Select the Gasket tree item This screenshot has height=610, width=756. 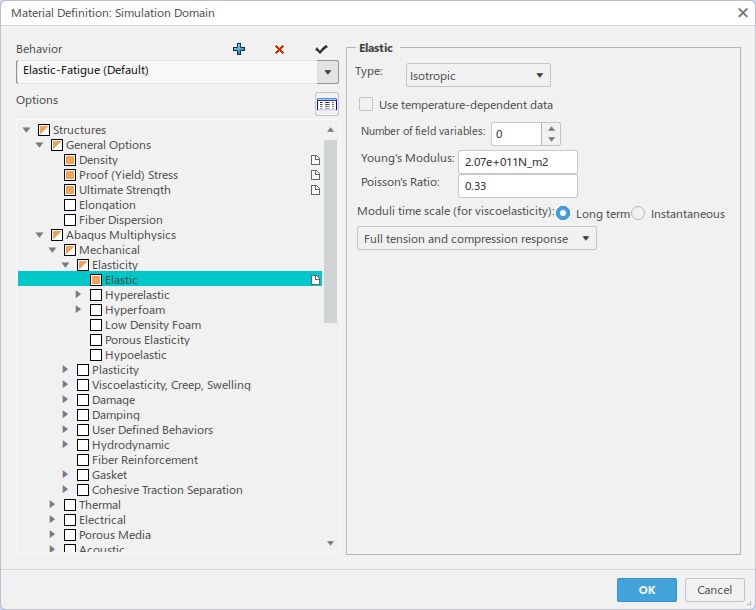point(109,475)
